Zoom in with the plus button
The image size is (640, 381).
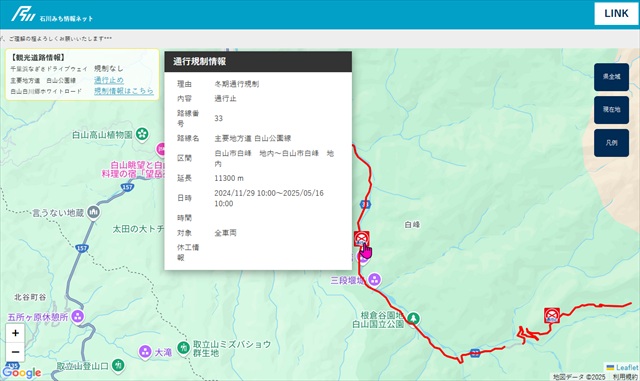tap(15, 333)
